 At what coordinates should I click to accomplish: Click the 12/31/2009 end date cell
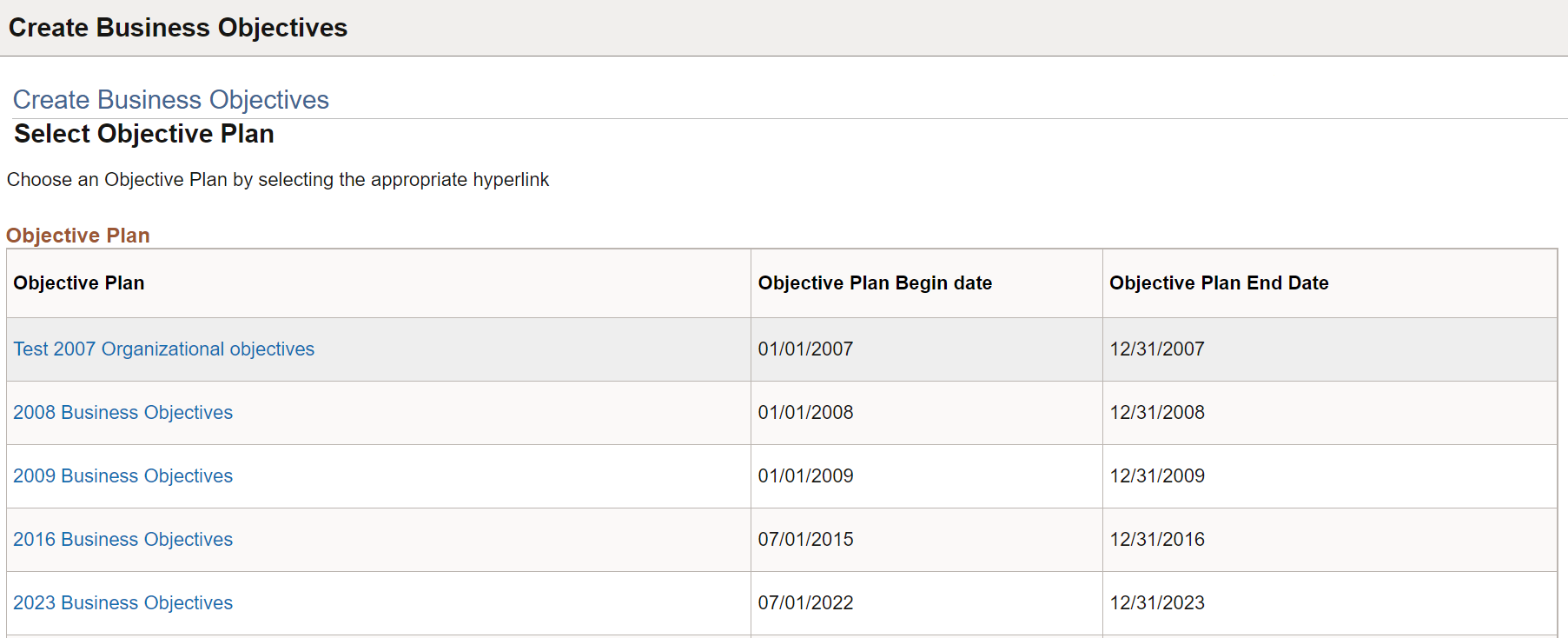(x=1157, y=476)
